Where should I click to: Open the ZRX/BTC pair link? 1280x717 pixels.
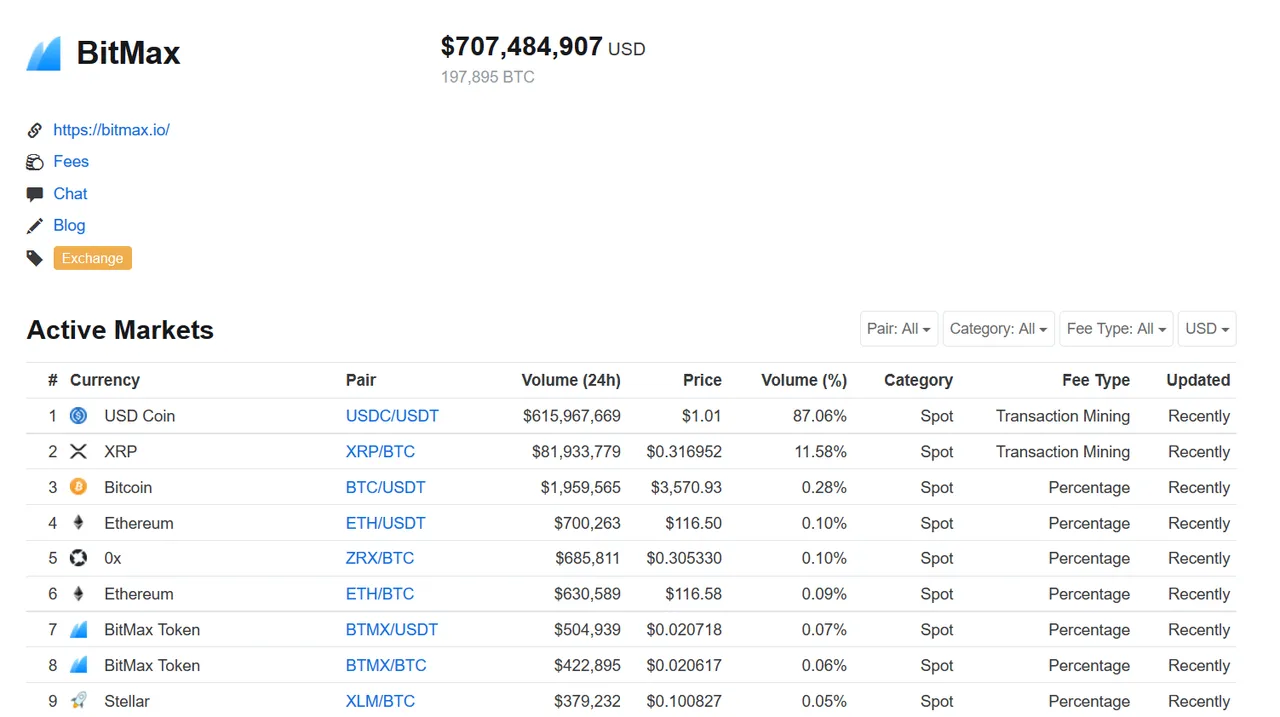(380, 558)
